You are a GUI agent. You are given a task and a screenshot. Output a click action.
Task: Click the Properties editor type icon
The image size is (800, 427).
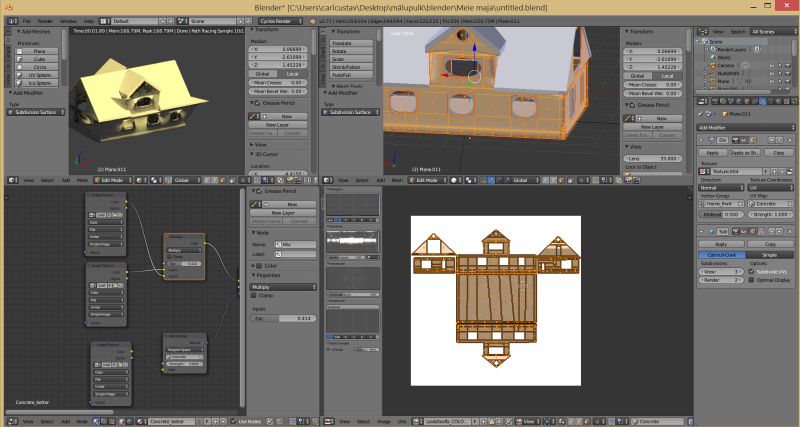coord(703,102)
